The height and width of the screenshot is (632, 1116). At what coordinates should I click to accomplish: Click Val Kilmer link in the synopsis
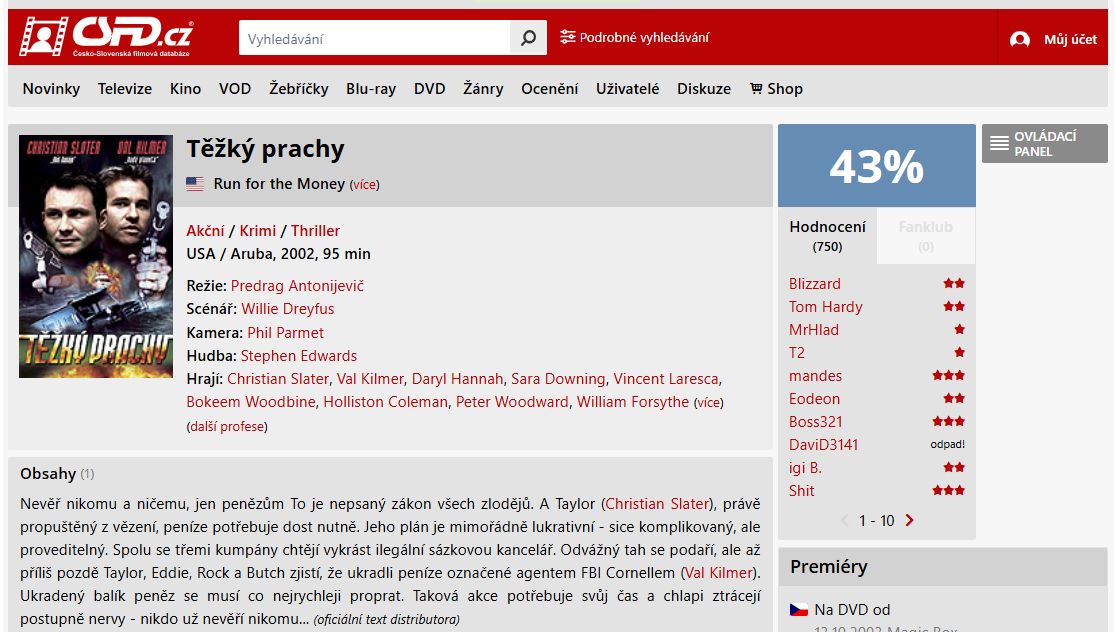[718, 573]
